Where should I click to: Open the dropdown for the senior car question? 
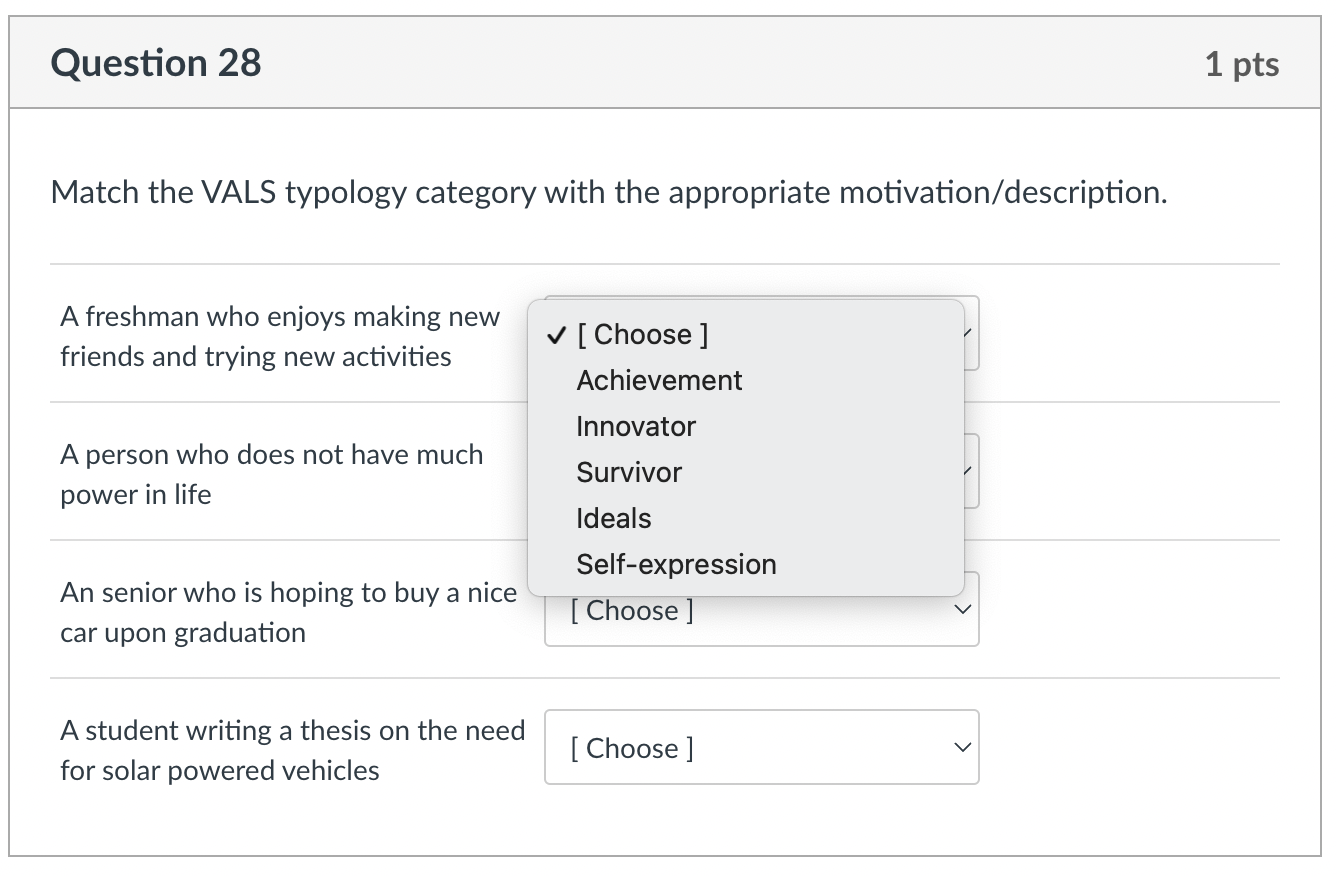[x=760, y=609]
